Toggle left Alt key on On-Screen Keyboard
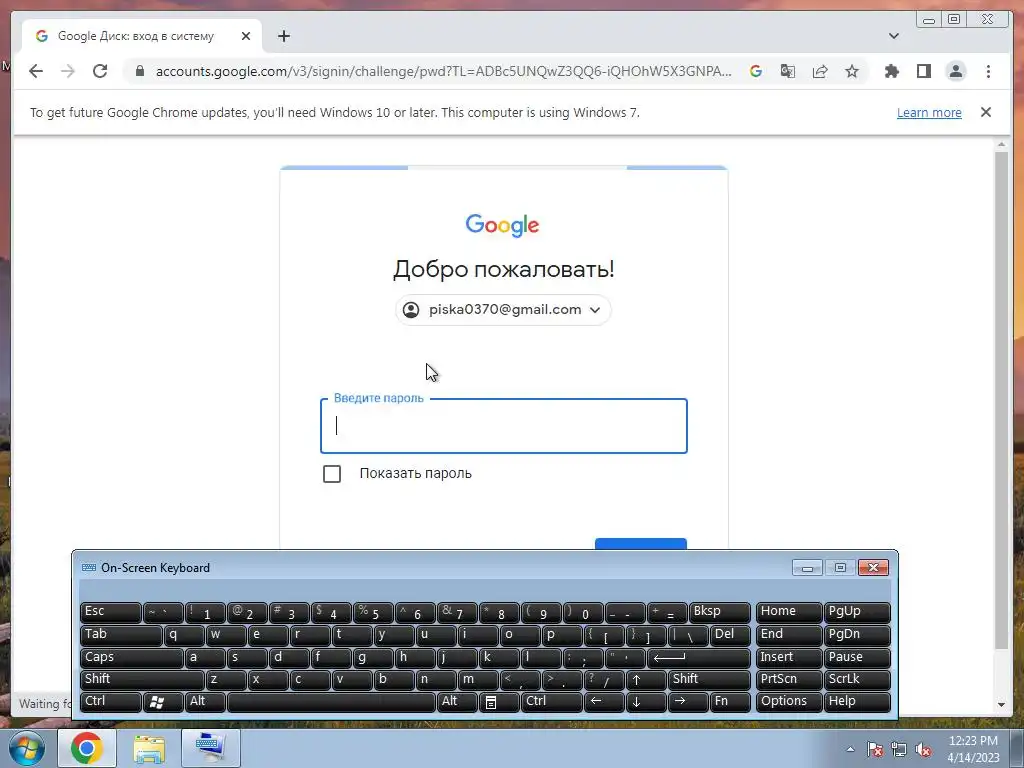1024x768 pixels. [x=205, y=701]
